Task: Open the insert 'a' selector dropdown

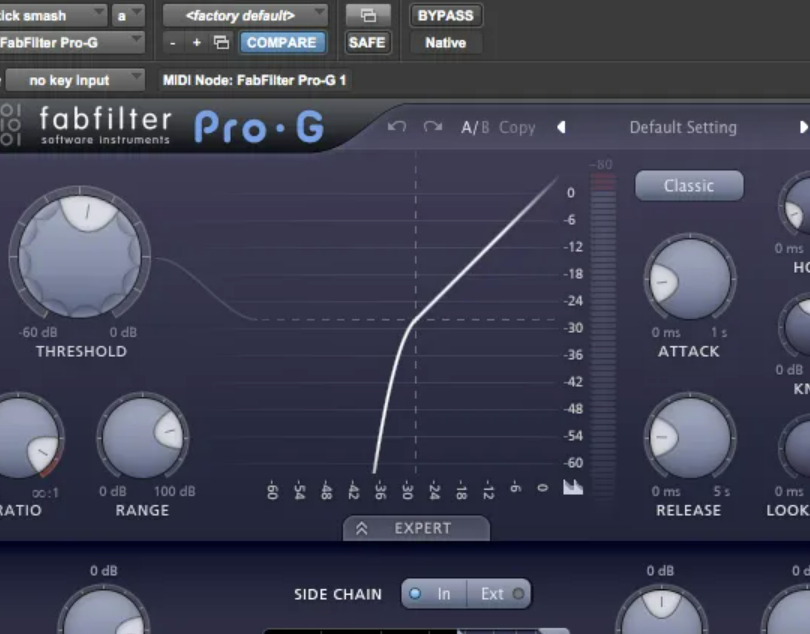Action: (128, 16)
